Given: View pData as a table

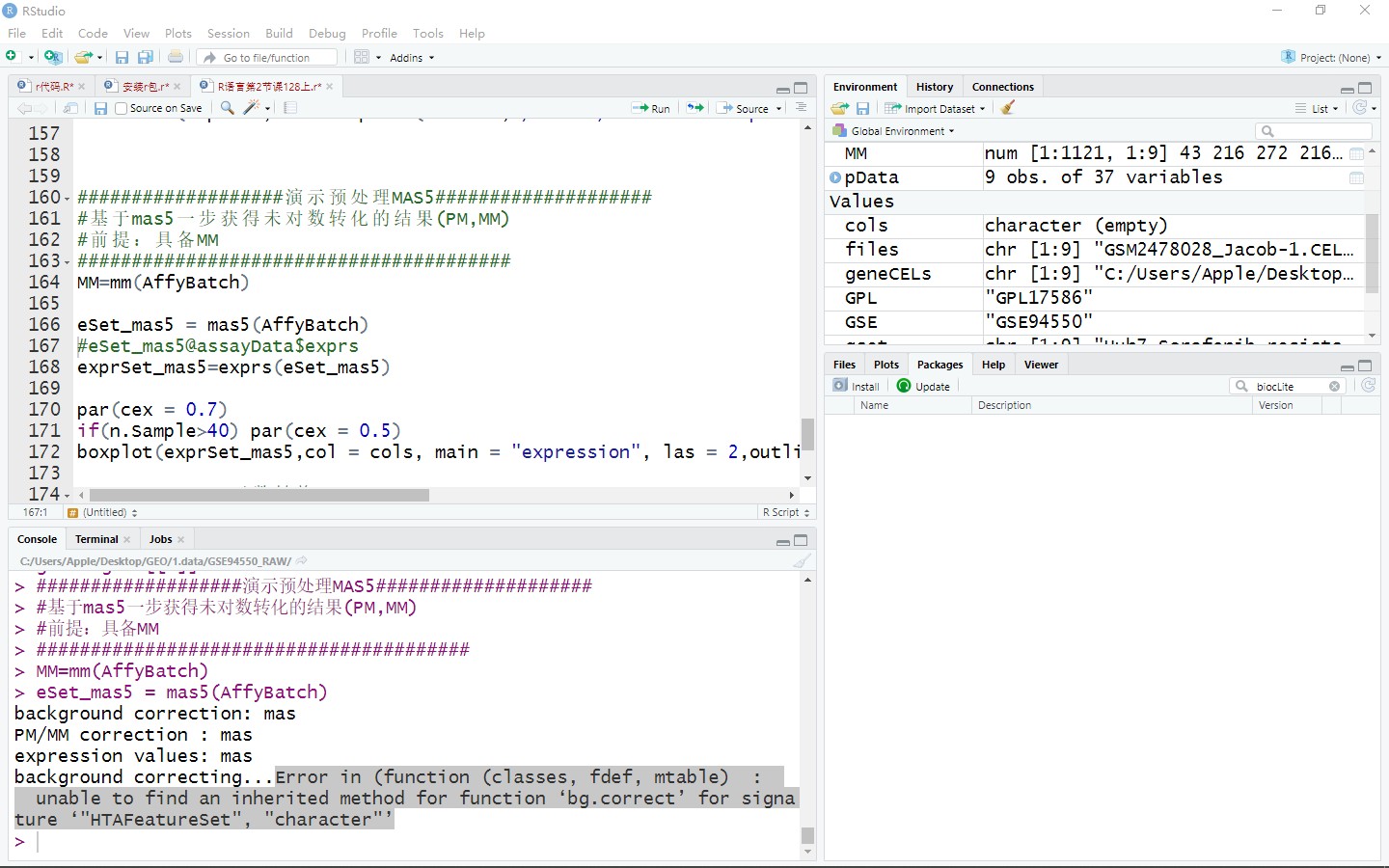Looking at the screenshot, I should pos(1356,177).
